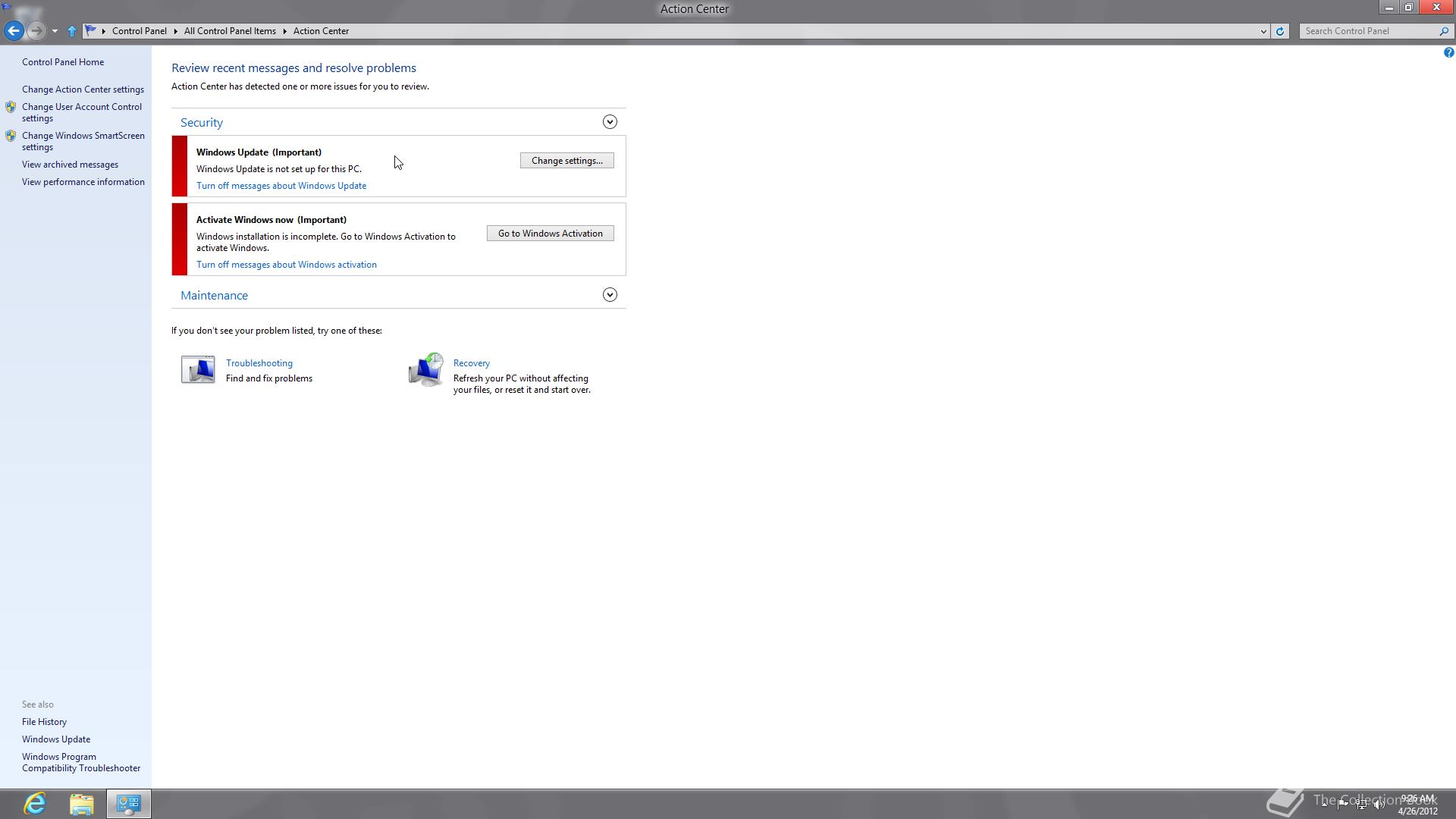Screen dimensions: 1456x819
Task: Click the 'Windows Update (Important)' title
Action: pyautogui.click(x=259, y=152)
